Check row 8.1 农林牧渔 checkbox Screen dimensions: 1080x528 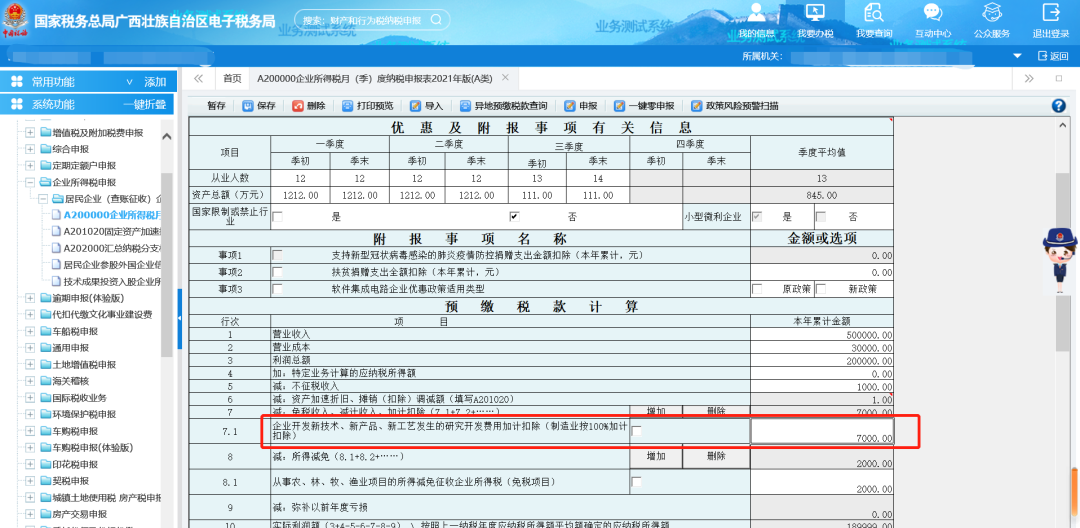636,482
